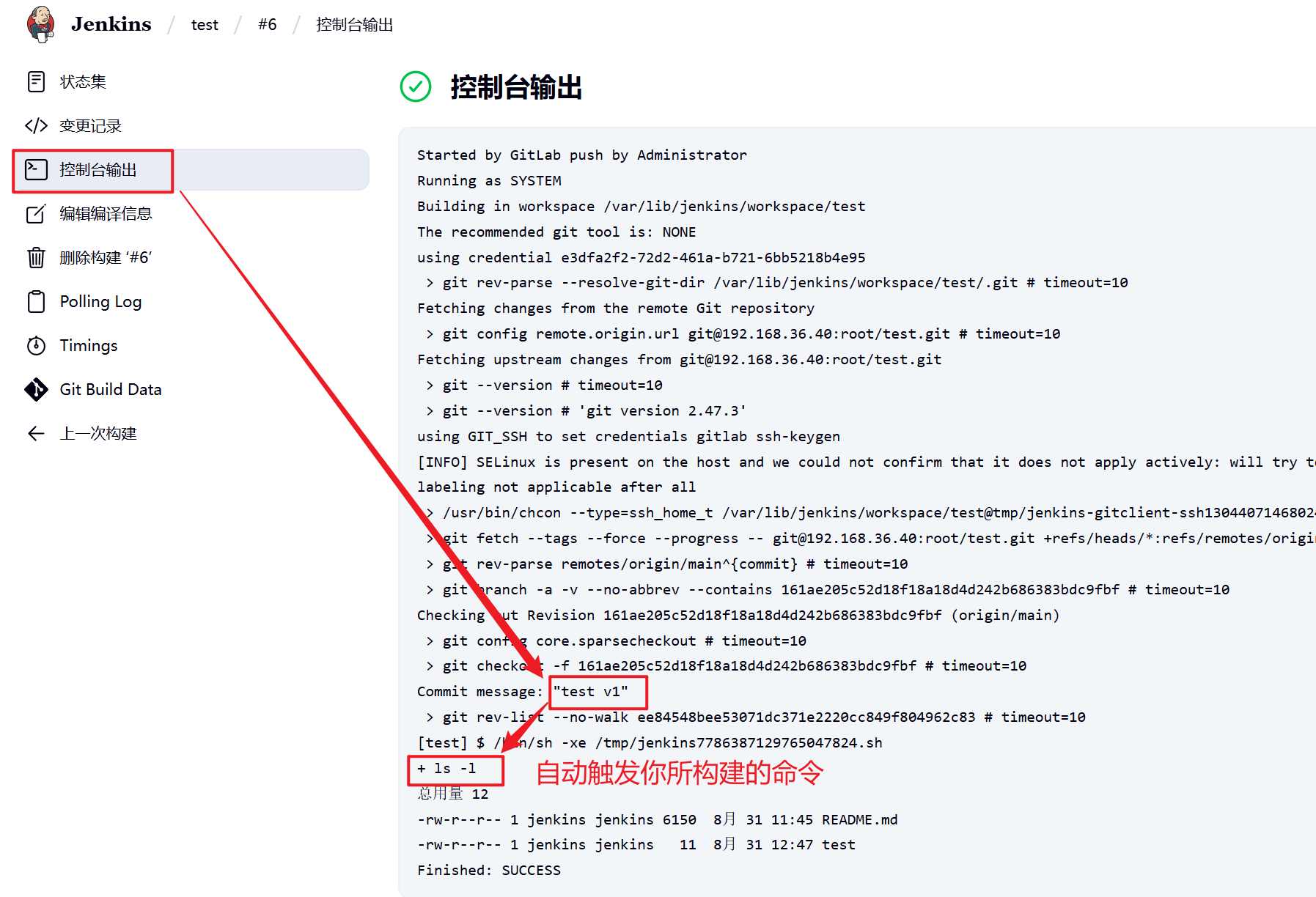Screen dimensions: 1316x897
Task: Click the 控制台输出 breadcrumb
Action: click(x=354, y=25)
